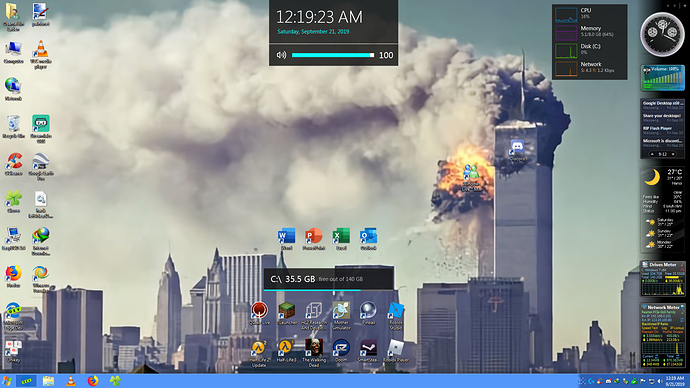Launch Outlook from the desktop

(368, 239)
